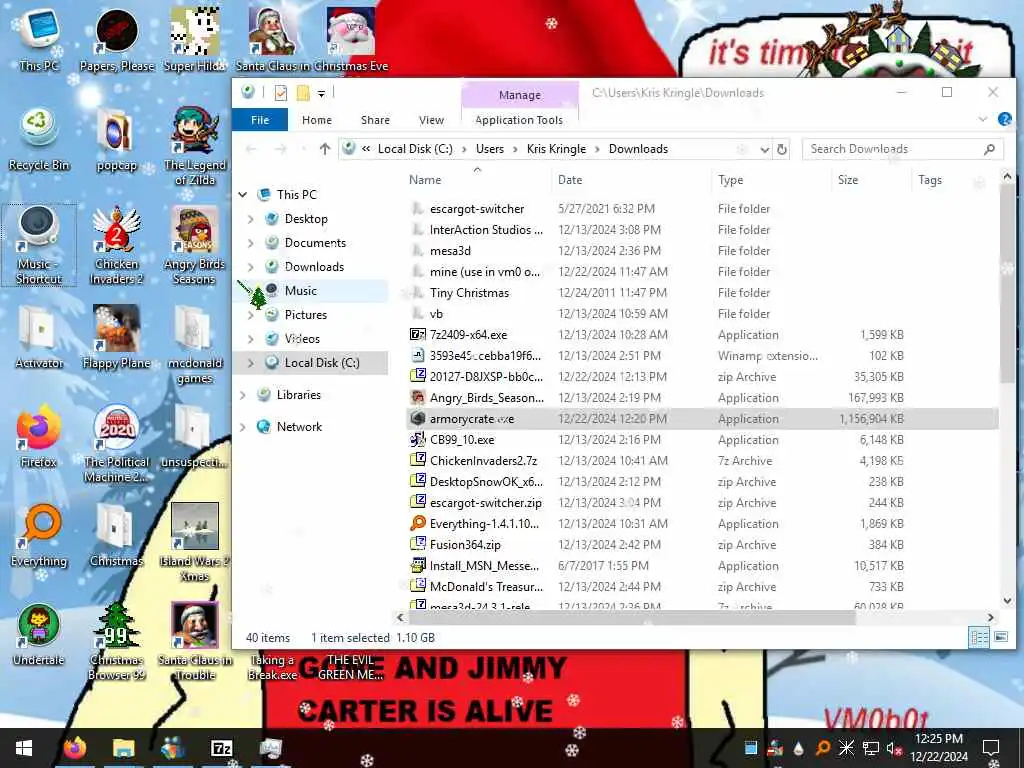The image size is (1024, 768).
Task: Switch to the Home ribbon tab
Action: [317, 120]
